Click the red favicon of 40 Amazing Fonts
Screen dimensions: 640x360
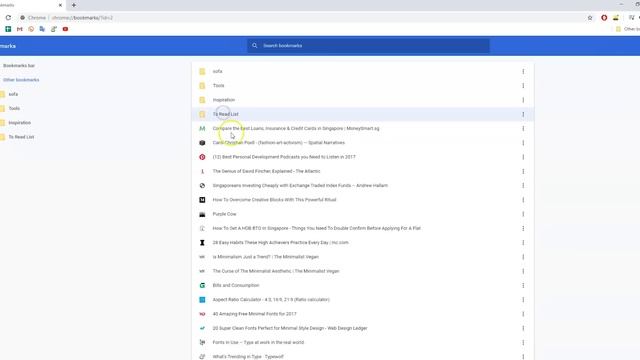point(202,314)
